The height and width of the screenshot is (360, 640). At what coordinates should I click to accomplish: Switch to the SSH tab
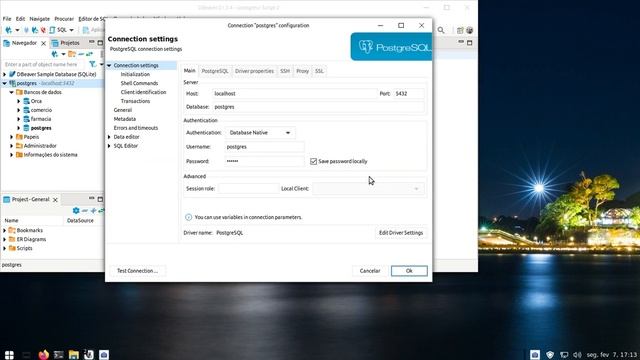285,71
